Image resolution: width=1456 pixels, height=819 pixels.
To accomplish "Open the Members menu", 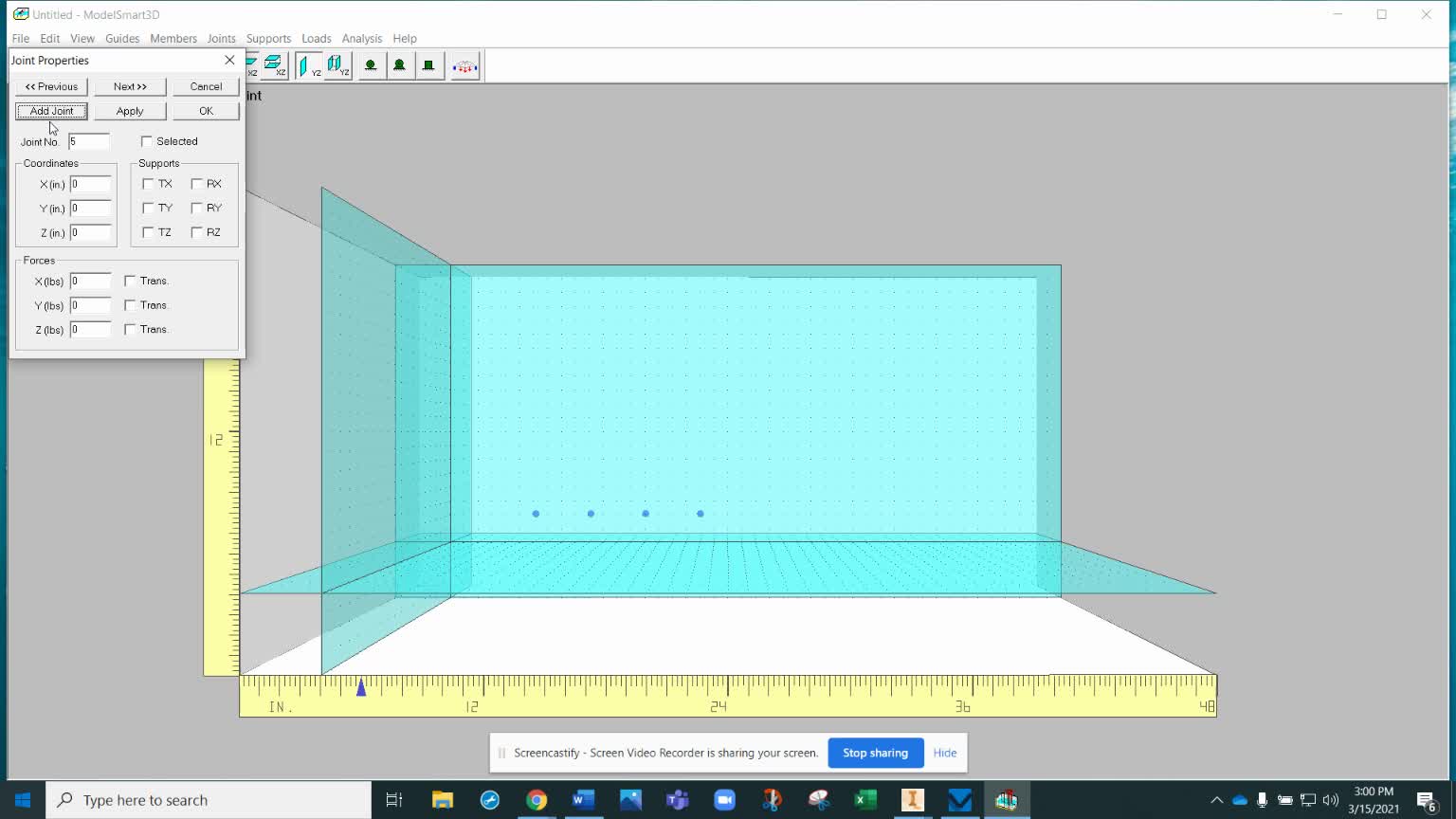I will point(173,38).
